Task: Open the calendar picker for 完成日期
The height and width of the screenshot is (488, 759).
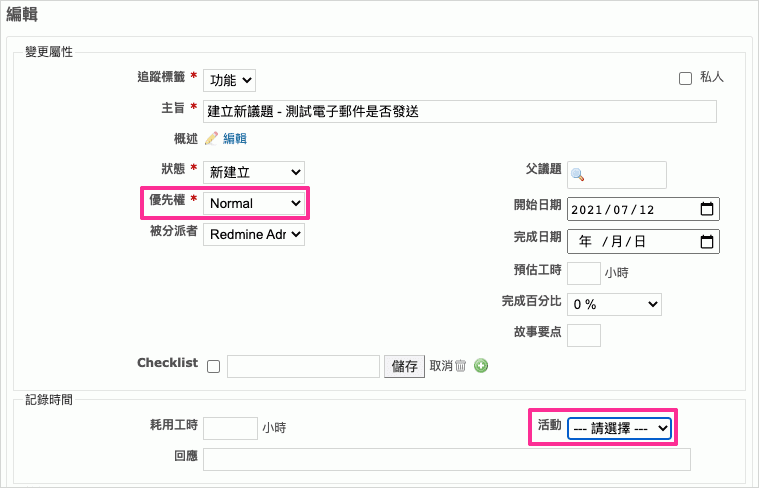Action: (x=707, y=241)
